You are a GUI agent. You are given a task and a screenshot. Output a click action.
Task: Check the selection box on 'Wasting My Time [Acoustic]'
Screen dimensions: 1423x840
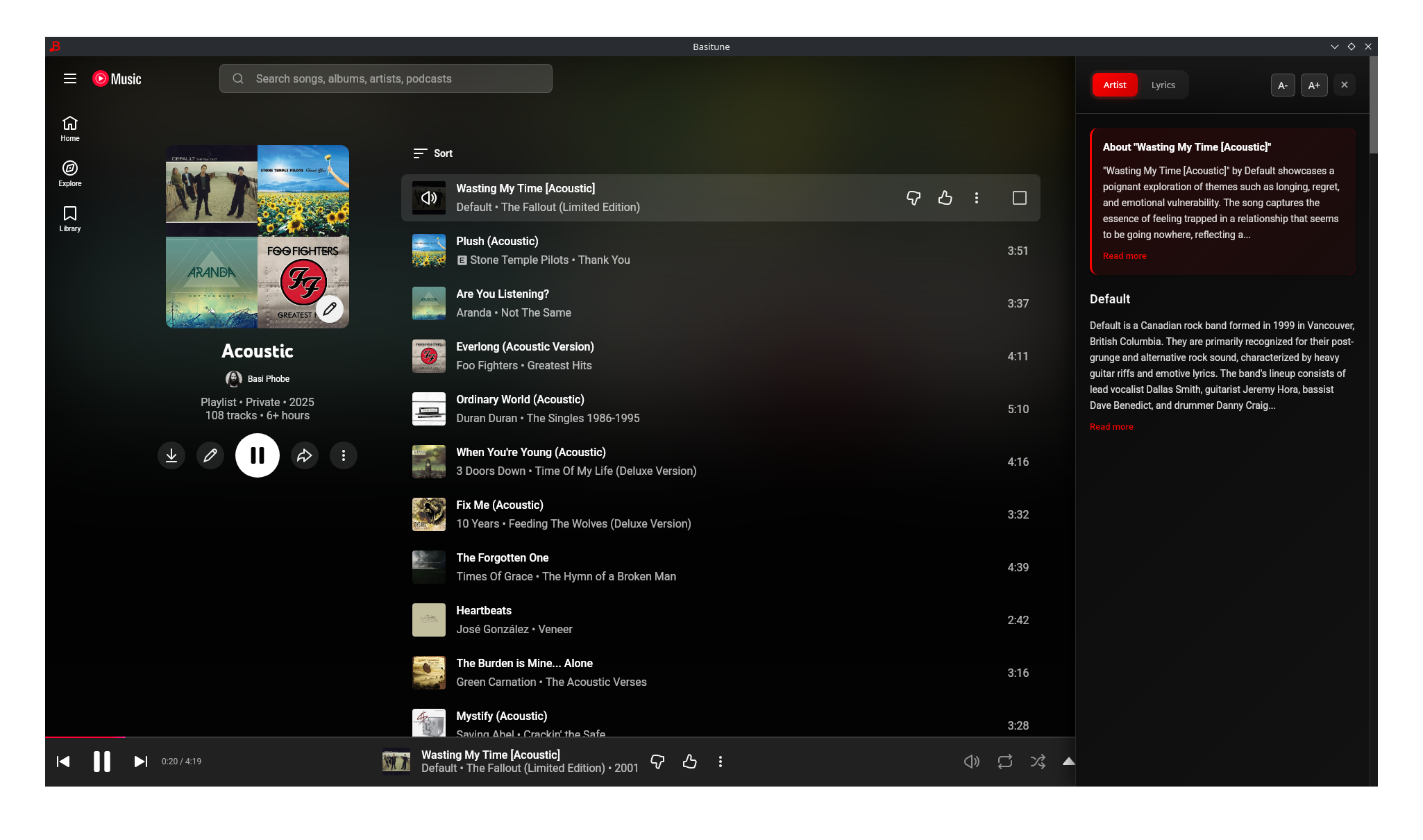coord(1018,198)
